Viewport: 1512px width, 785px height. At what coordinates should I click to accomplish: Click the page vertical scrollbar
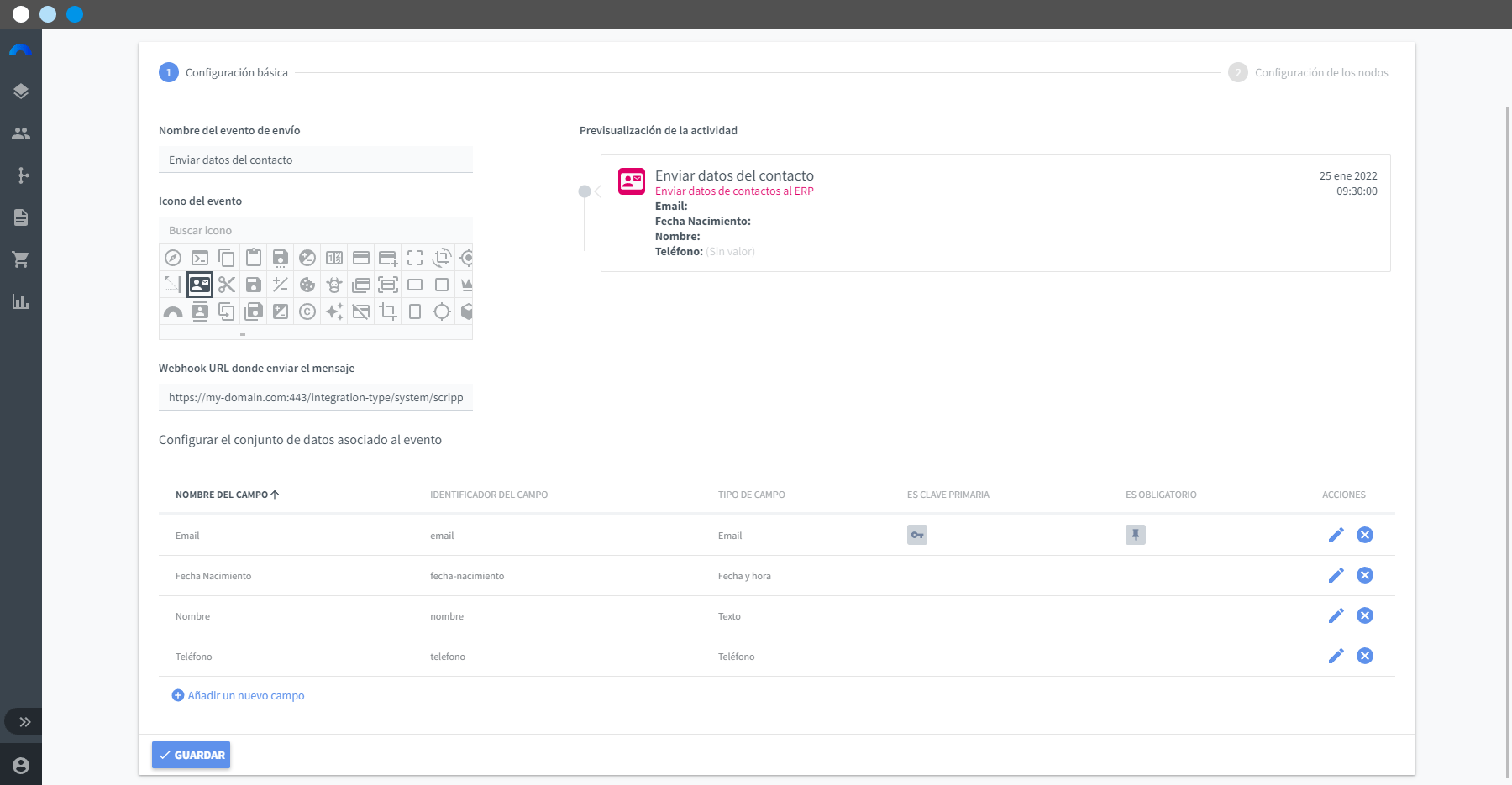(1508, 442)
